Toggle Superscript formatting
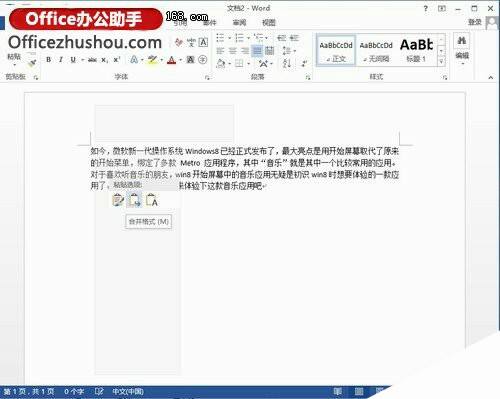Screen dimensions: 500x399 click(x=117, y=60)
